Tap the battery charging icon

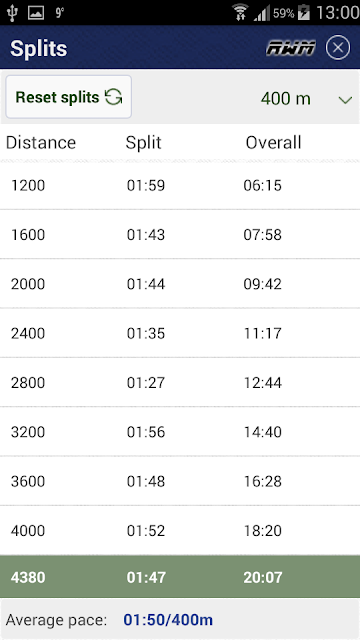pos(304,13)
